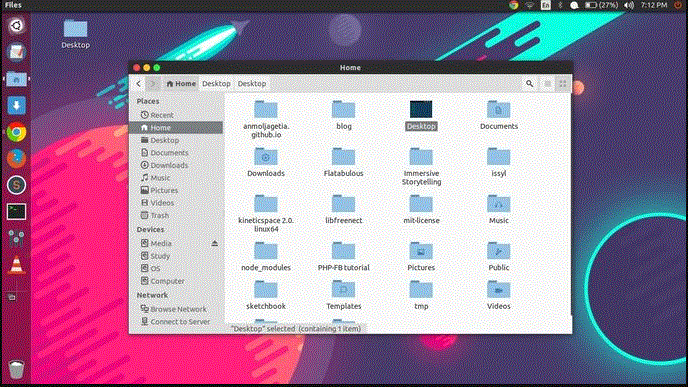Select Videos in the Places sidebar
Image resolution: width=688 pixels, height=387 pixels.
pyautogui.click(x=176, y=203)
